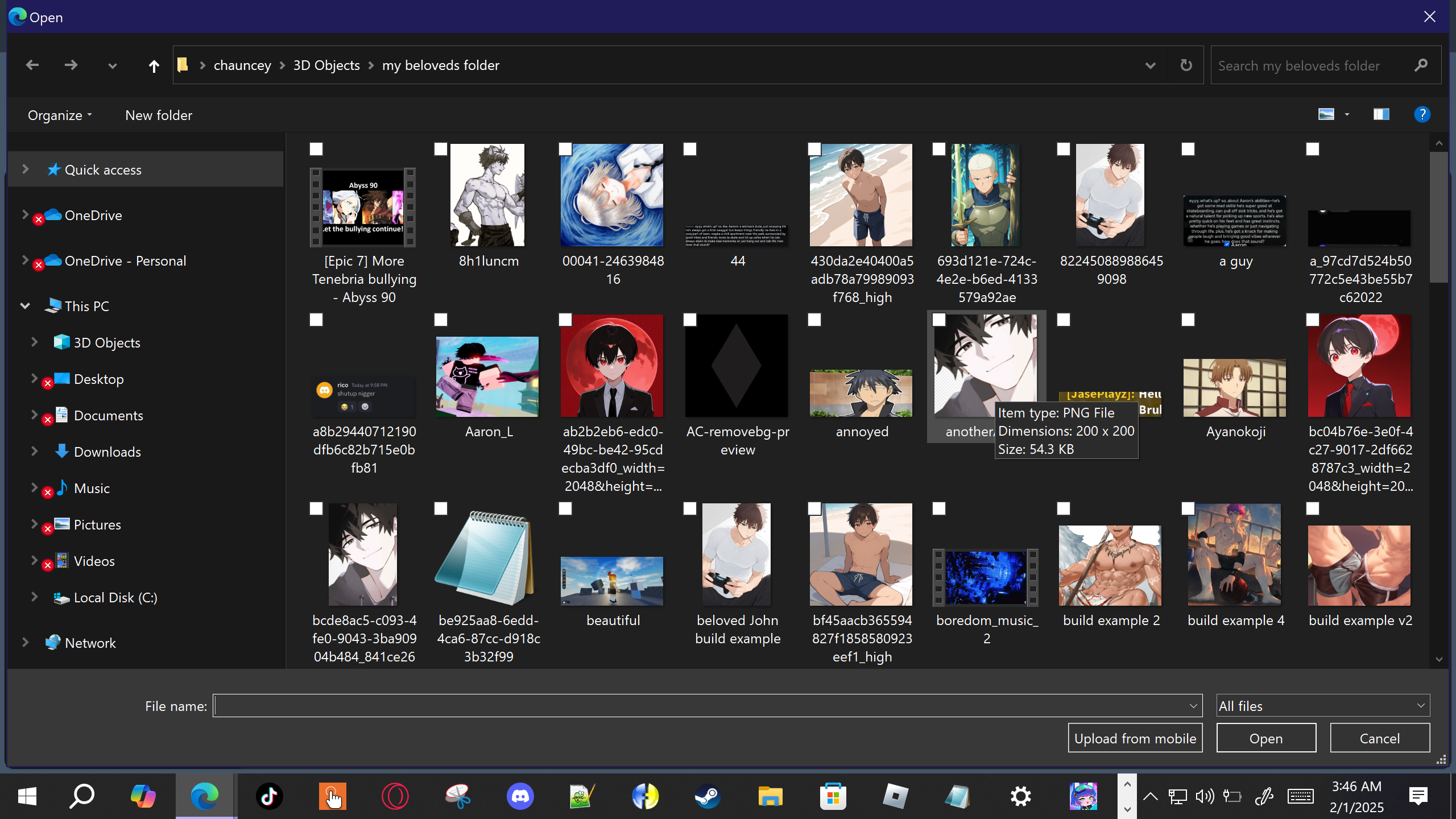Click New folder in toolbar
This screenshot has height=819, width=1456.
tap(159, 115)
